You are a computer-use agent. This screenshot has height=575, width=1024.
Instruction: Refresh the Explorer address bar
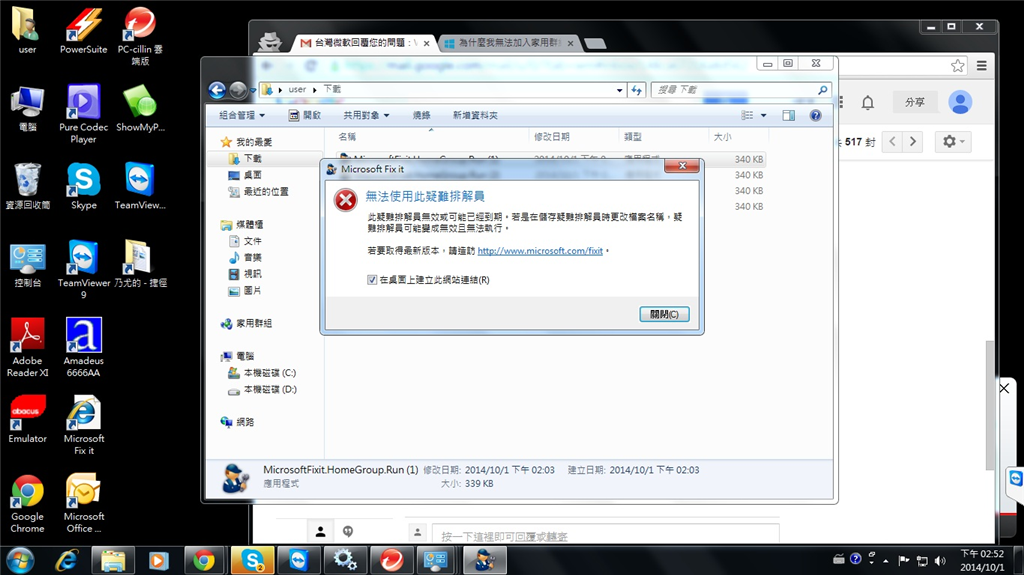click(x=637, y=90)
